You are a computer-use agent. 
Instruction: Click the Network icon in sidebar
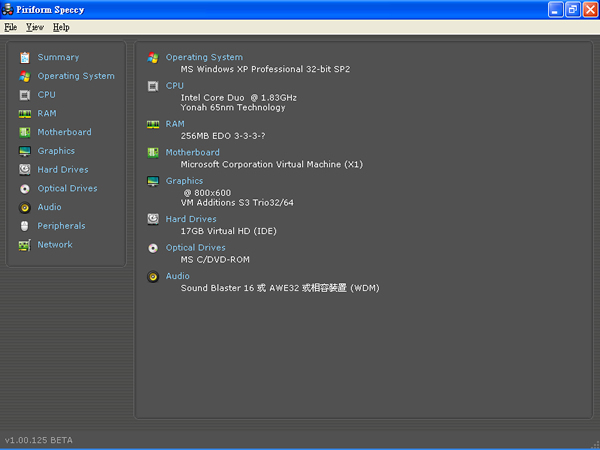pos(24,245)
